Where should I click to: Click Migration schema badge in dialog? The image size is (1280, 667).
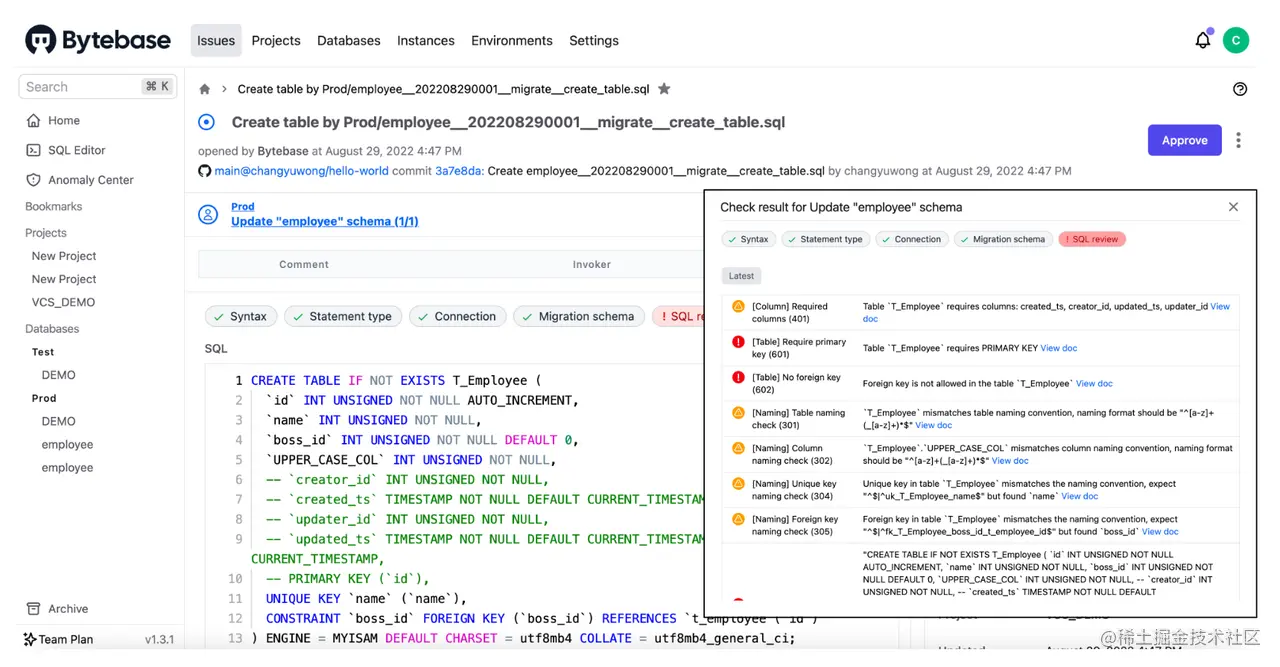[x=1002, y=239]
